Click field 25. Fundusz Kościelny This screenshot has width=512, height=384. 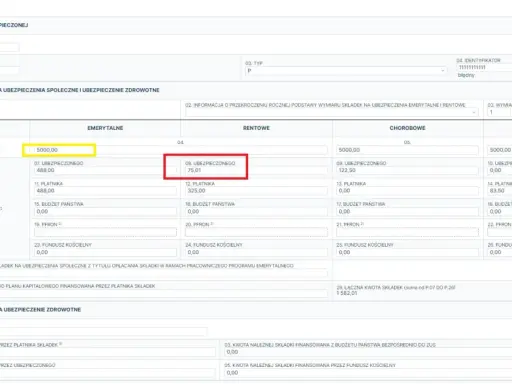click(x=407, y=252)
